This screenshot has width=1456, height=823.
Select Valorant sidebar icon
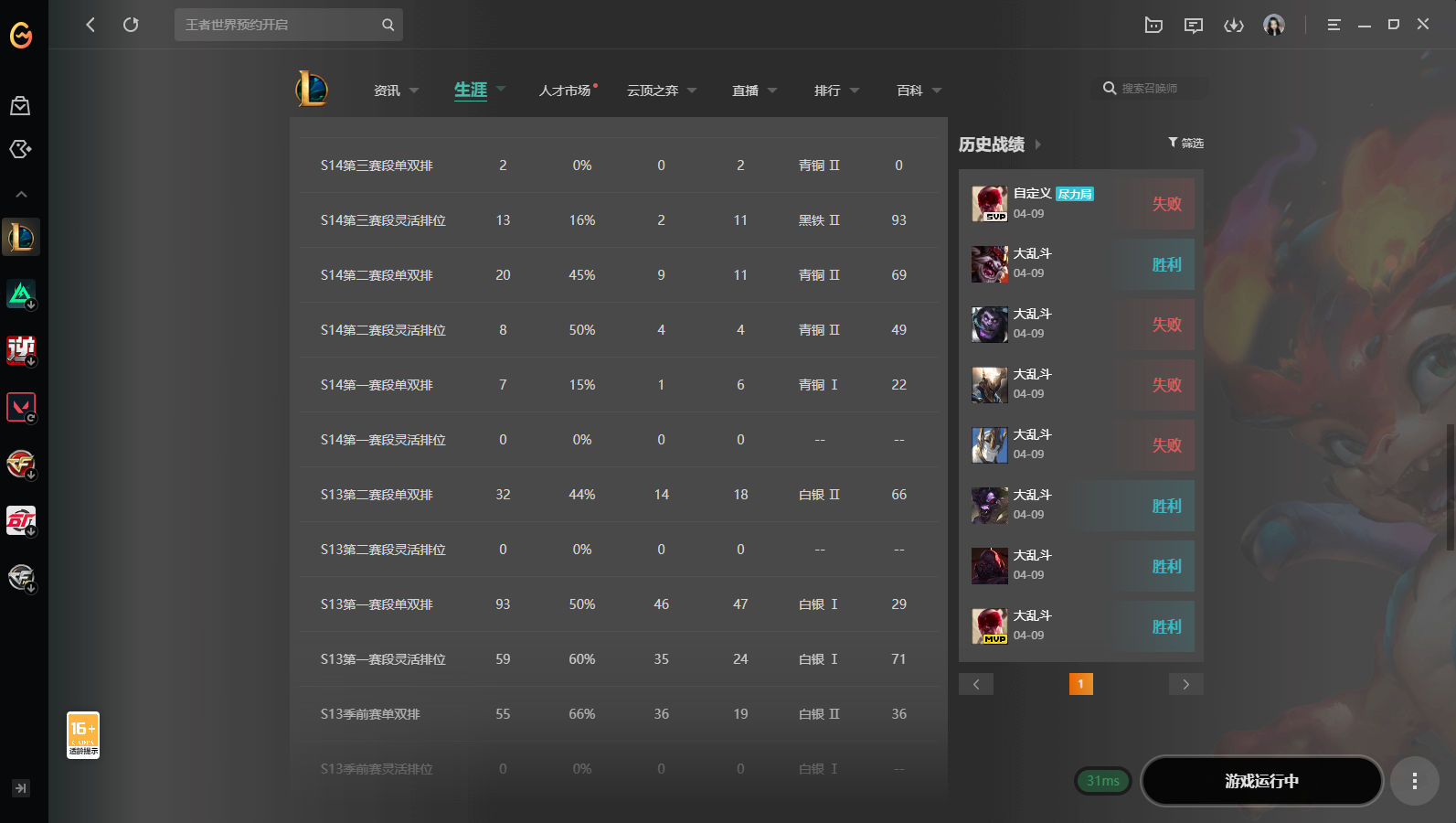(x=21, y=407)
